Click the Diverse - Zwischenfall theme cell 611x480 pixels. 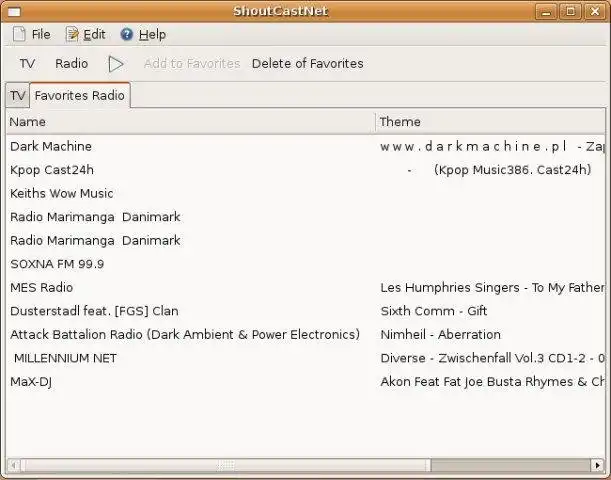point(493,358)
